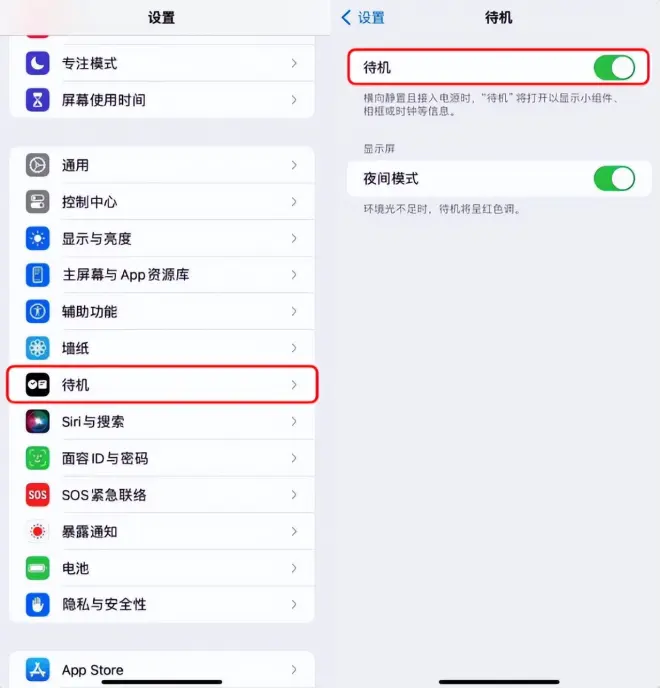The height and width of the screenshot is (688, 660).
Task: Tap the SOS emergency contact icon
Action: click(37, 495)
